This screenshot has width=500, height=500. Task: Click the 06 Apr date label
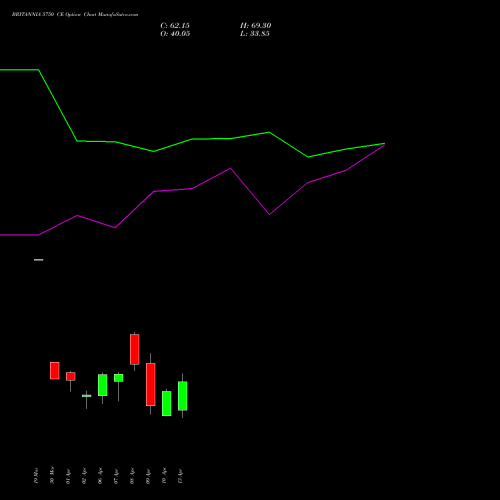100,476
